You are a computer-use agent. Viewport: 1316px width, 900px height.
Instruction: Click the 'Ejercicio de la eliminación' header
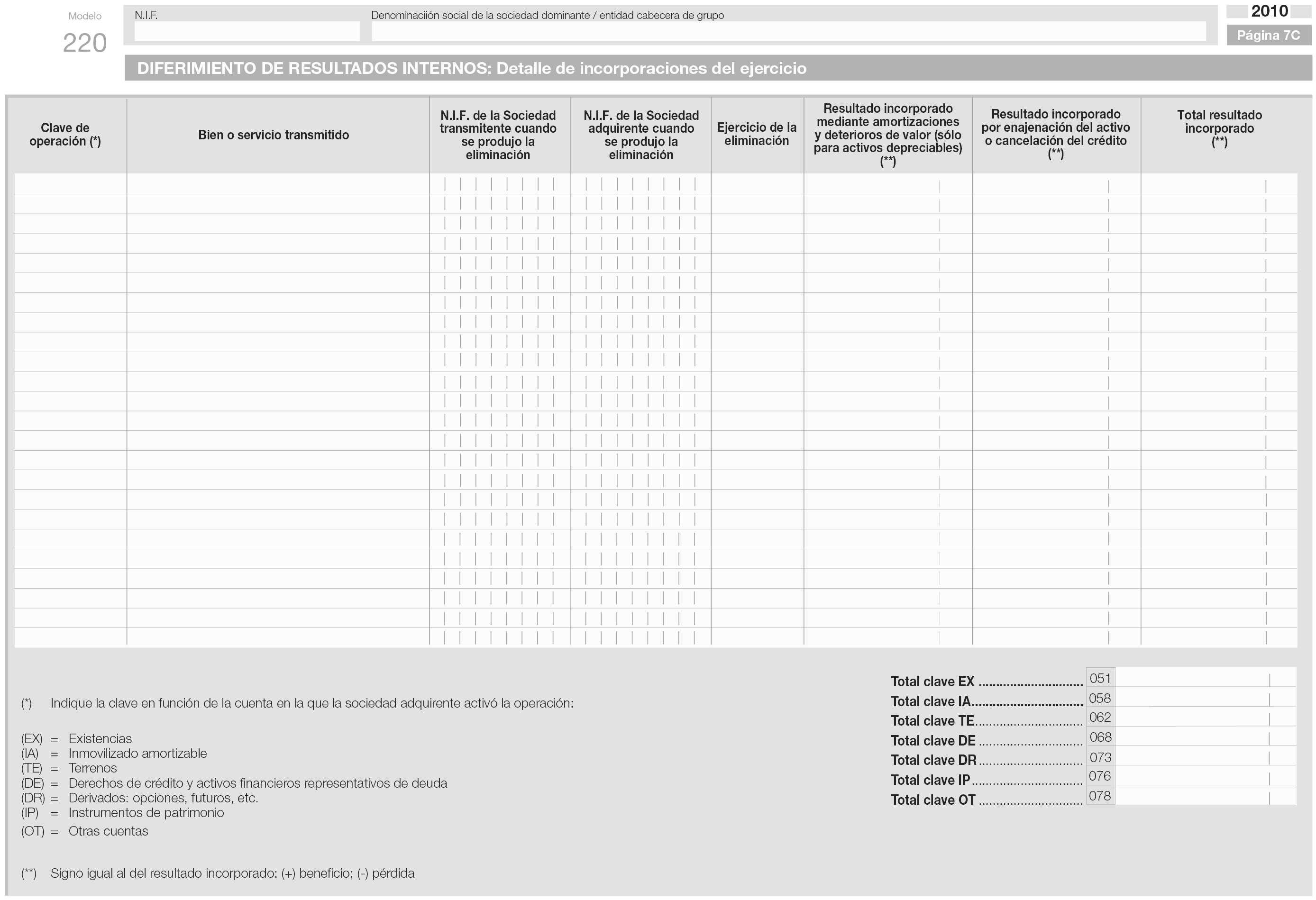tap(757, 134)
